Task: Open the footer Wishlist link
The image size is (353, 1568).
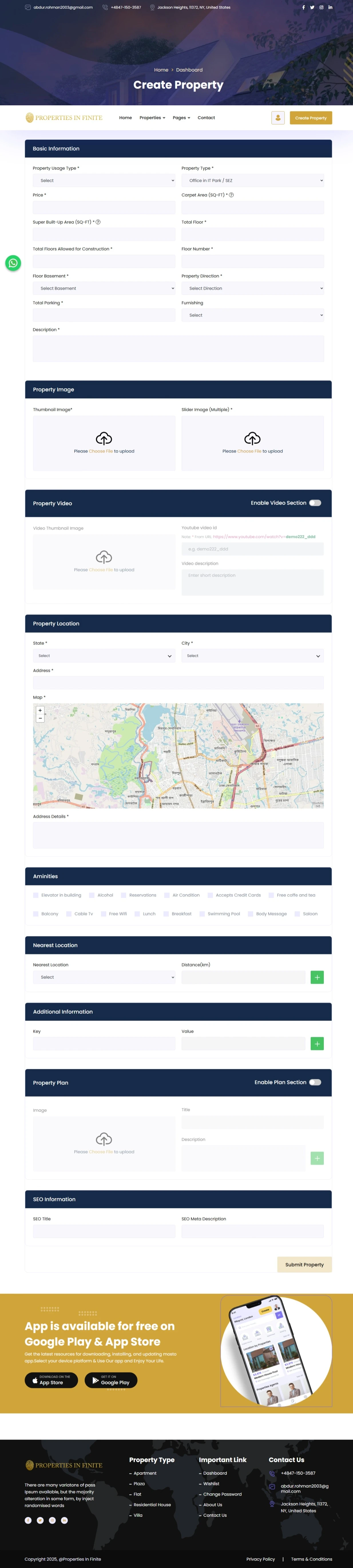Action: (x=211, y=1483)
